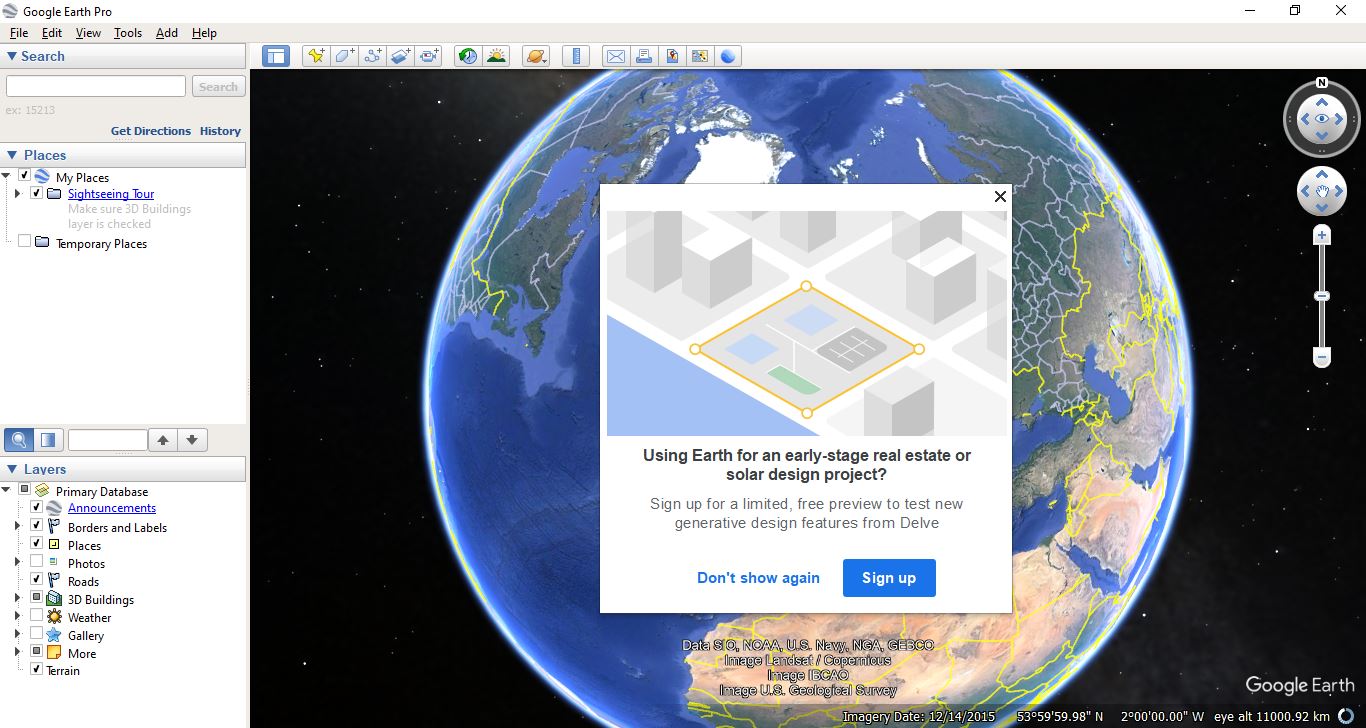Click the zoom slider handle
The image size is (1366, 728).
tap(1322, 296)
